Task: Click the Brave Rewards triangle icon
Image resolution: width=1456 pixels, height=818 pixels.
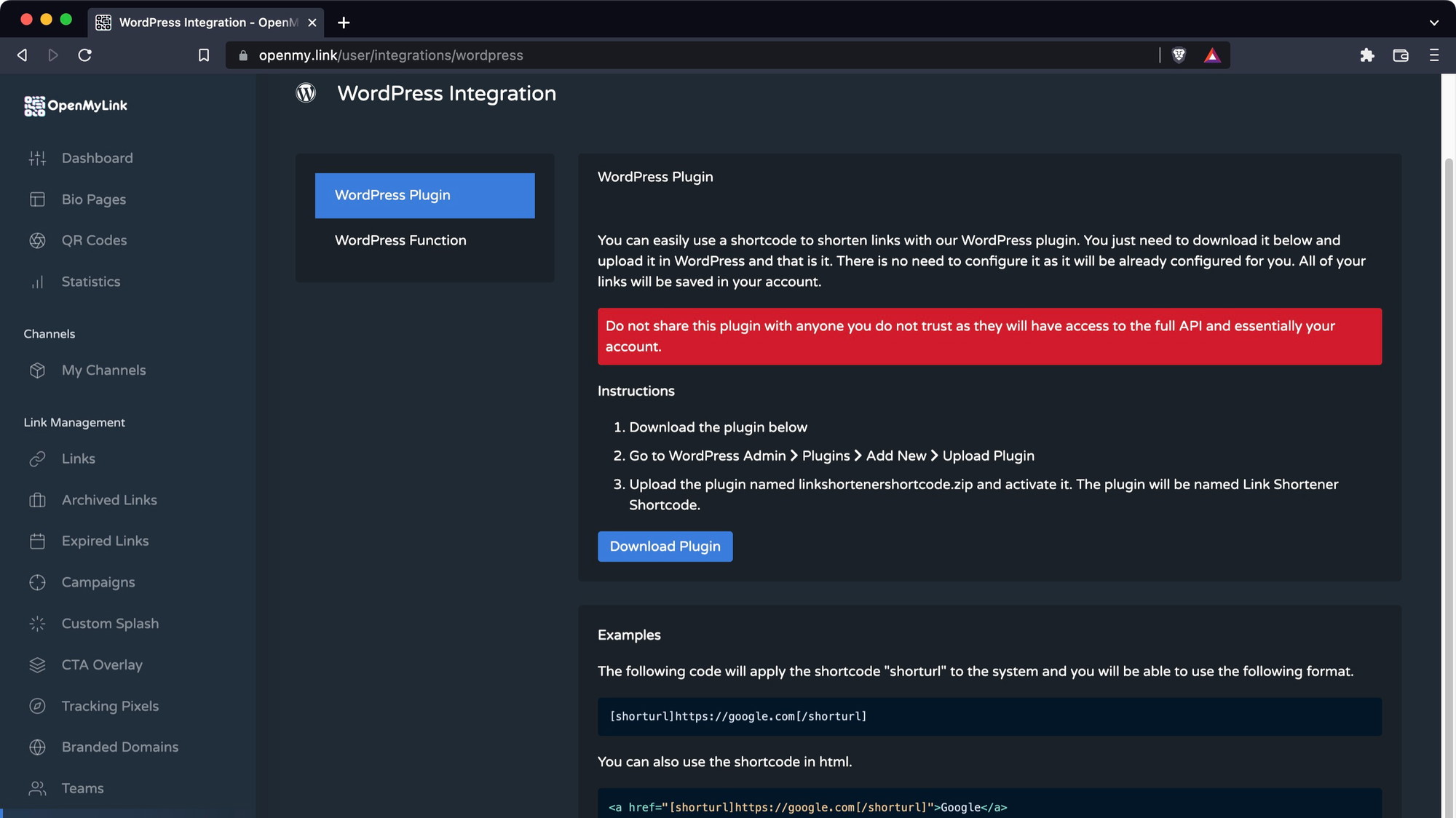Action: (x=1212, y=55)
